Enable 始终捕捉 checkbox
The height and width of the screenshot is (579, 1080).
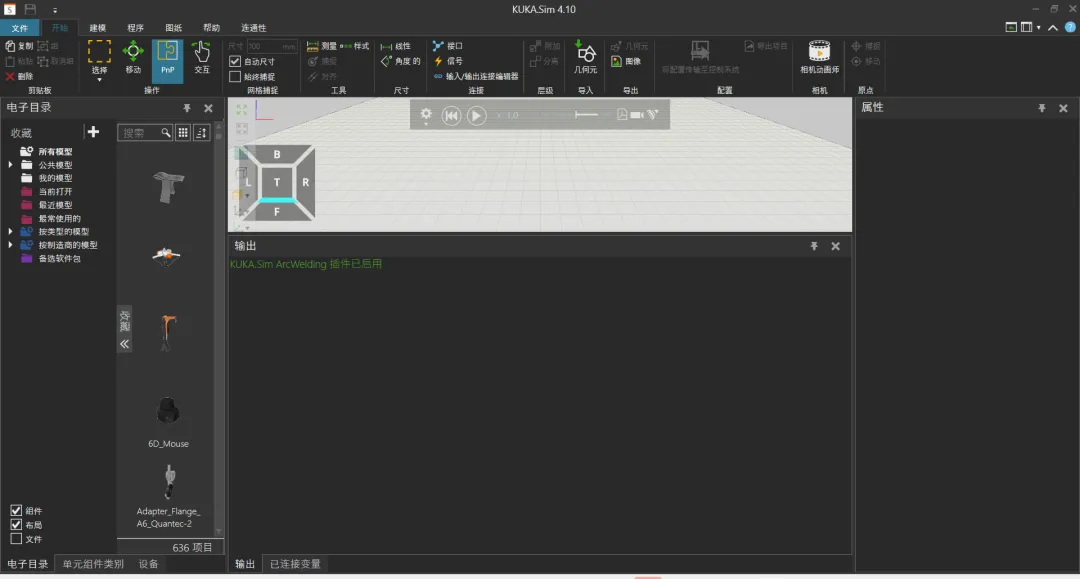[235, 76]
